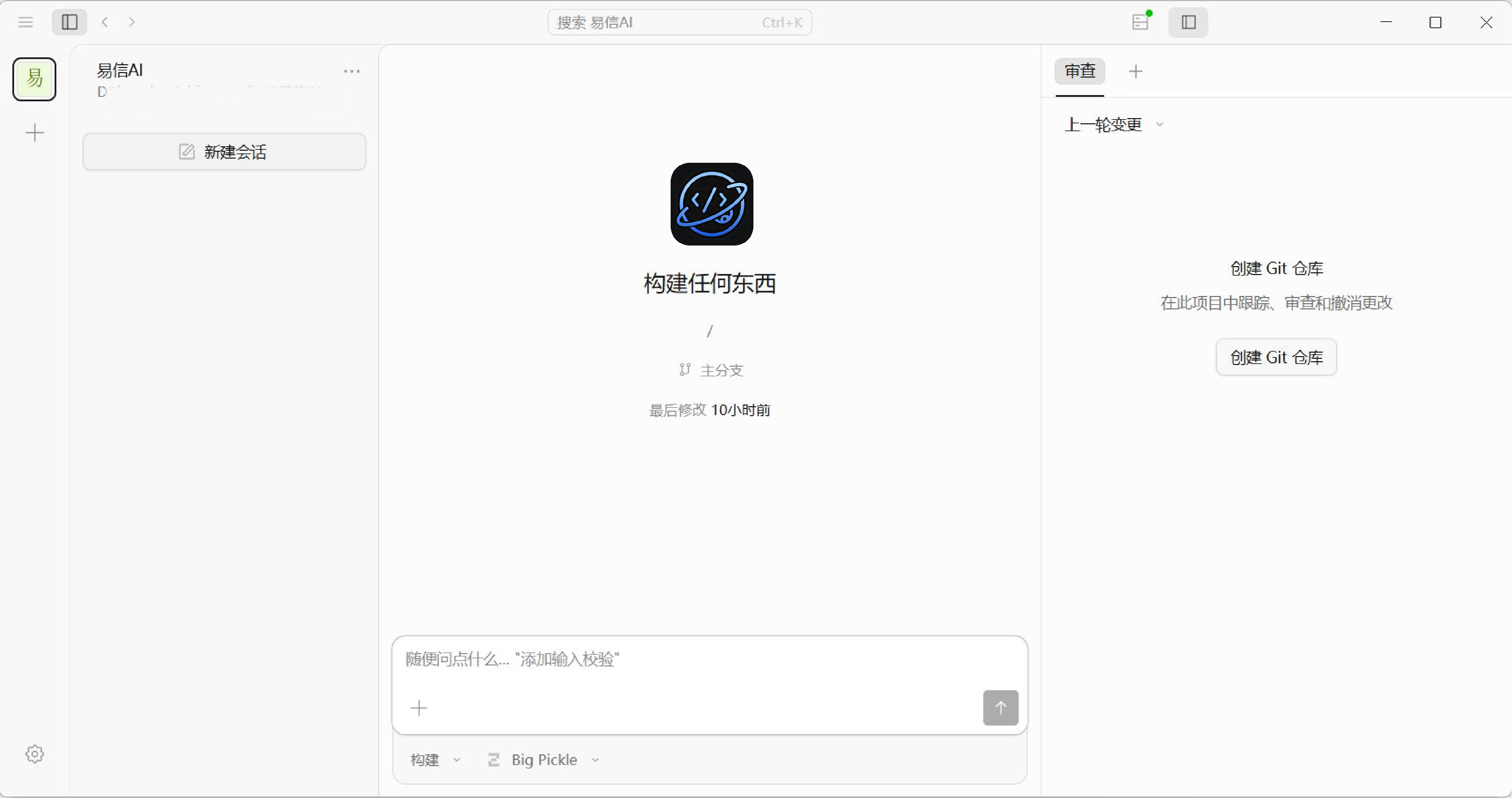Click into the 随便问点什么 prompt input

(709, 660)
